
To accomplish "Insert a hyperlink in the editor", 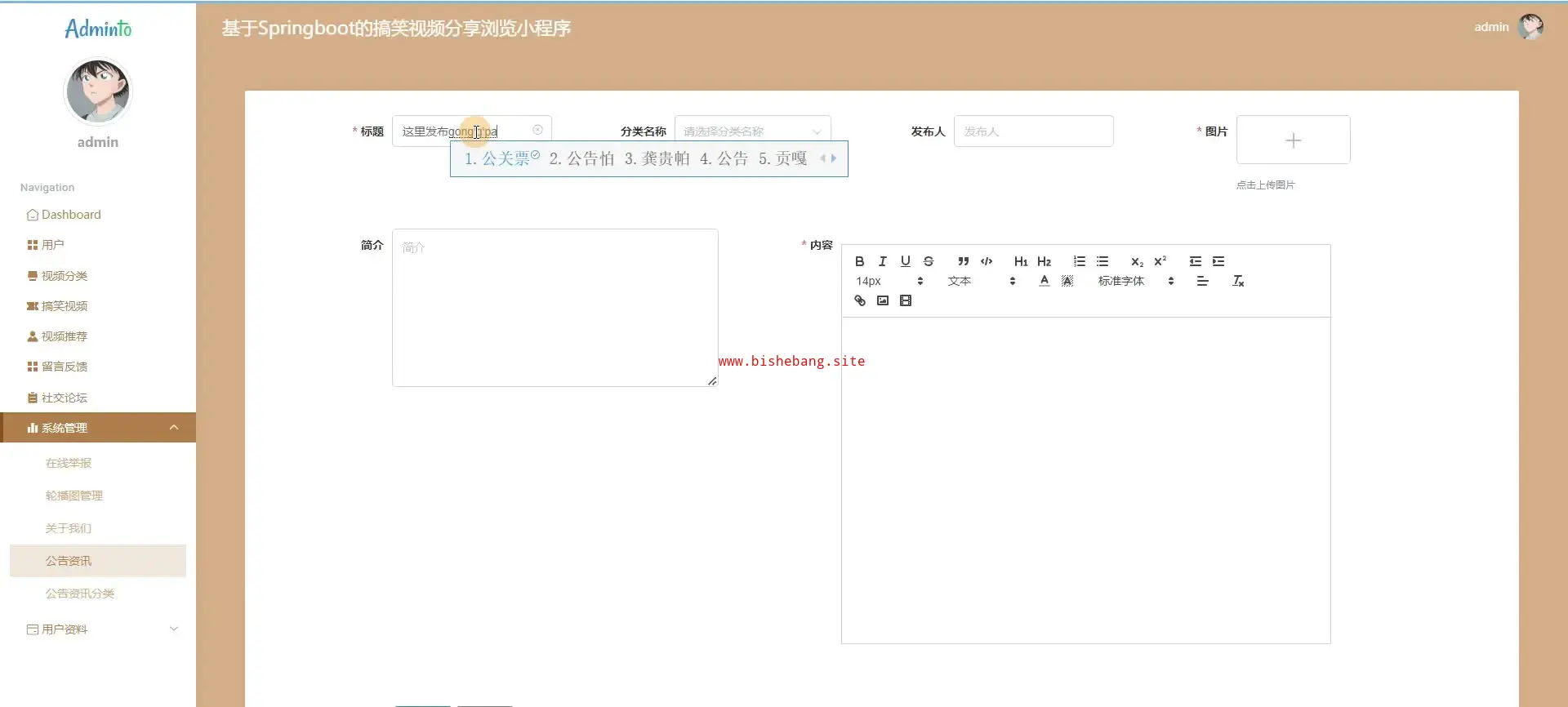I will pos(859,300).
